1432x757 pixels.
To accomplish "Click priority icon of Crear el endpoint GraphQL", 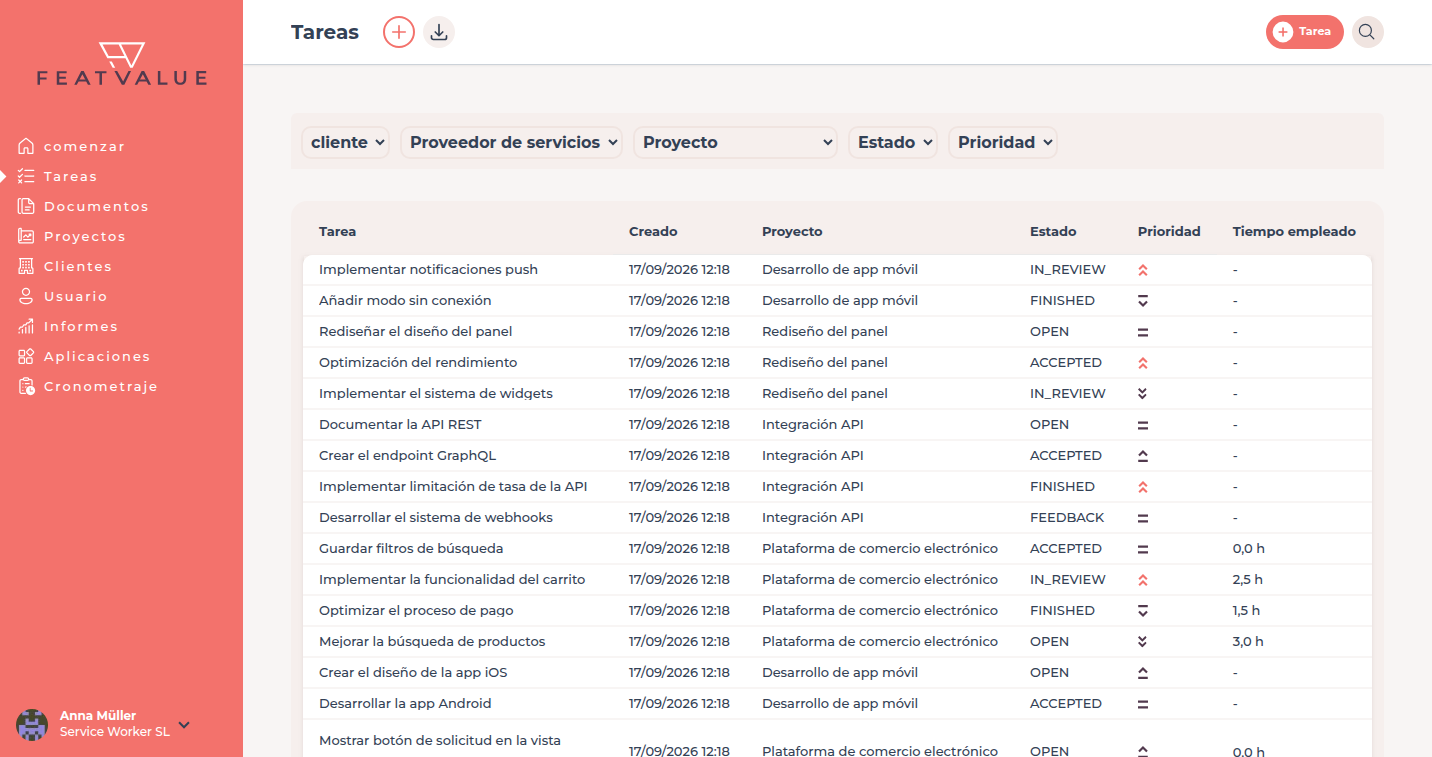I will coord(1143,456).
